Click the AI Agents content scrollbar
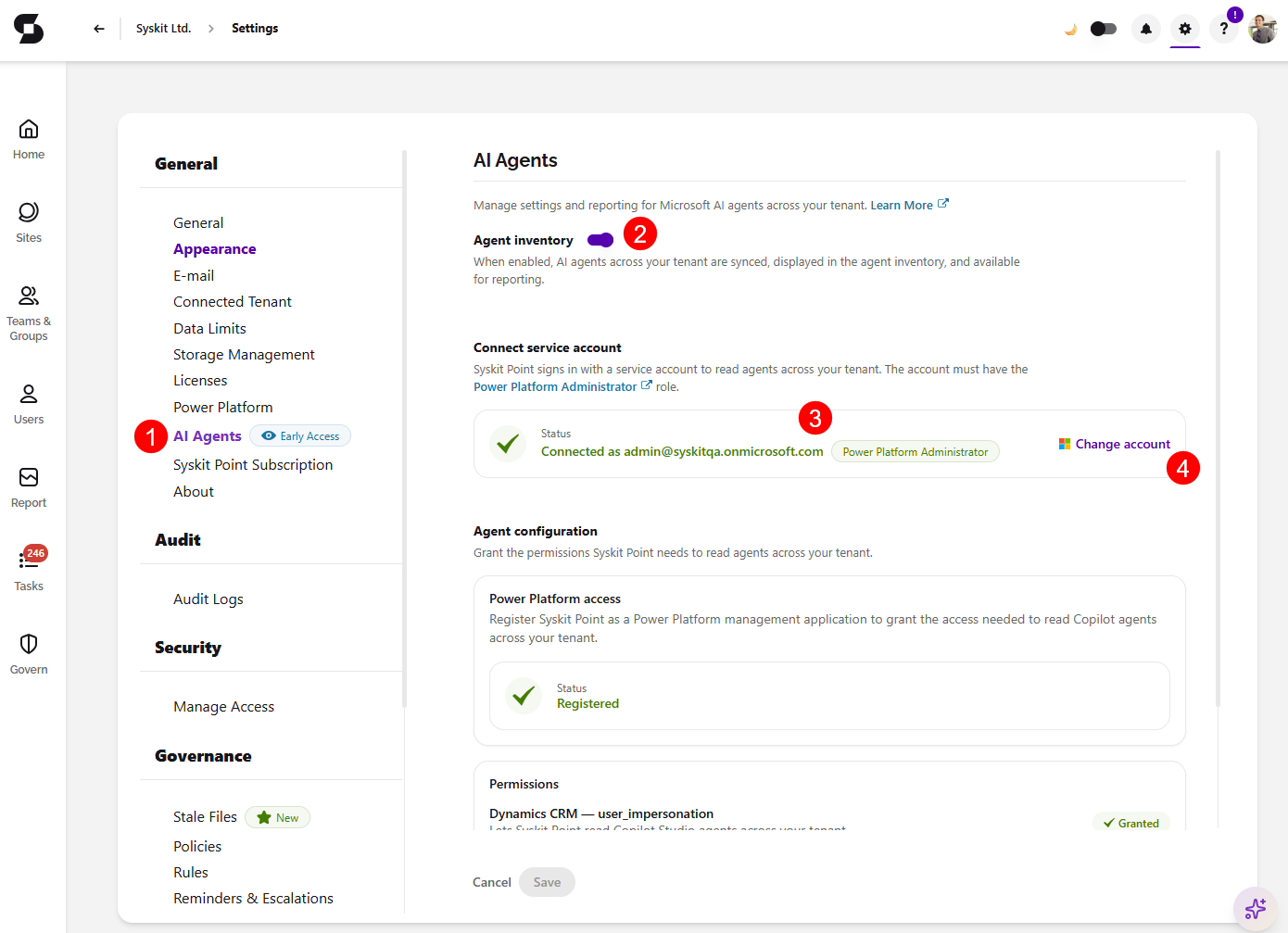1288x933 pixels. pyautogui.click(x=1218, y=428)
